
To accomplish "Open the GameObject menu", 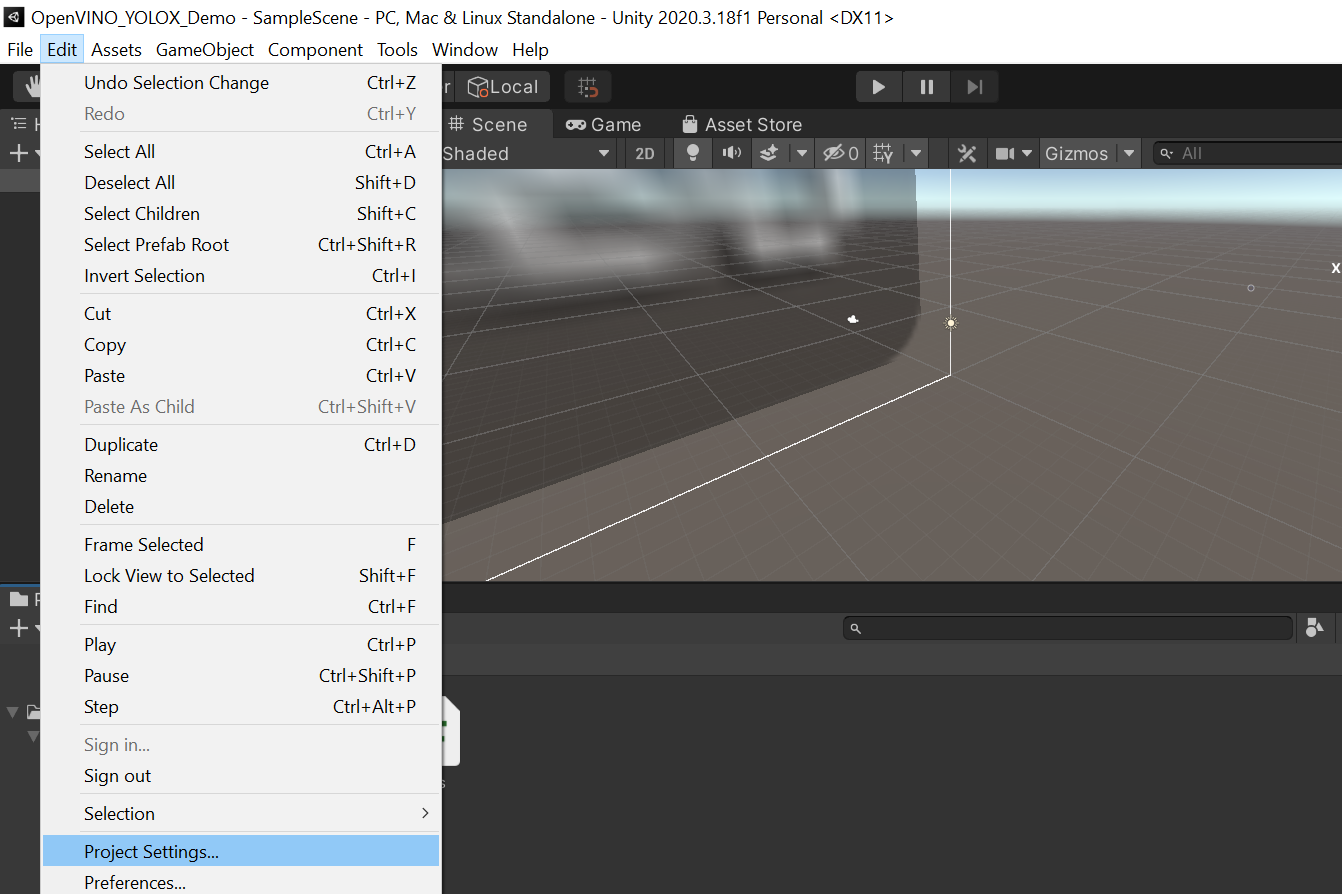I will pyautogui.click(x=205, y=49).
